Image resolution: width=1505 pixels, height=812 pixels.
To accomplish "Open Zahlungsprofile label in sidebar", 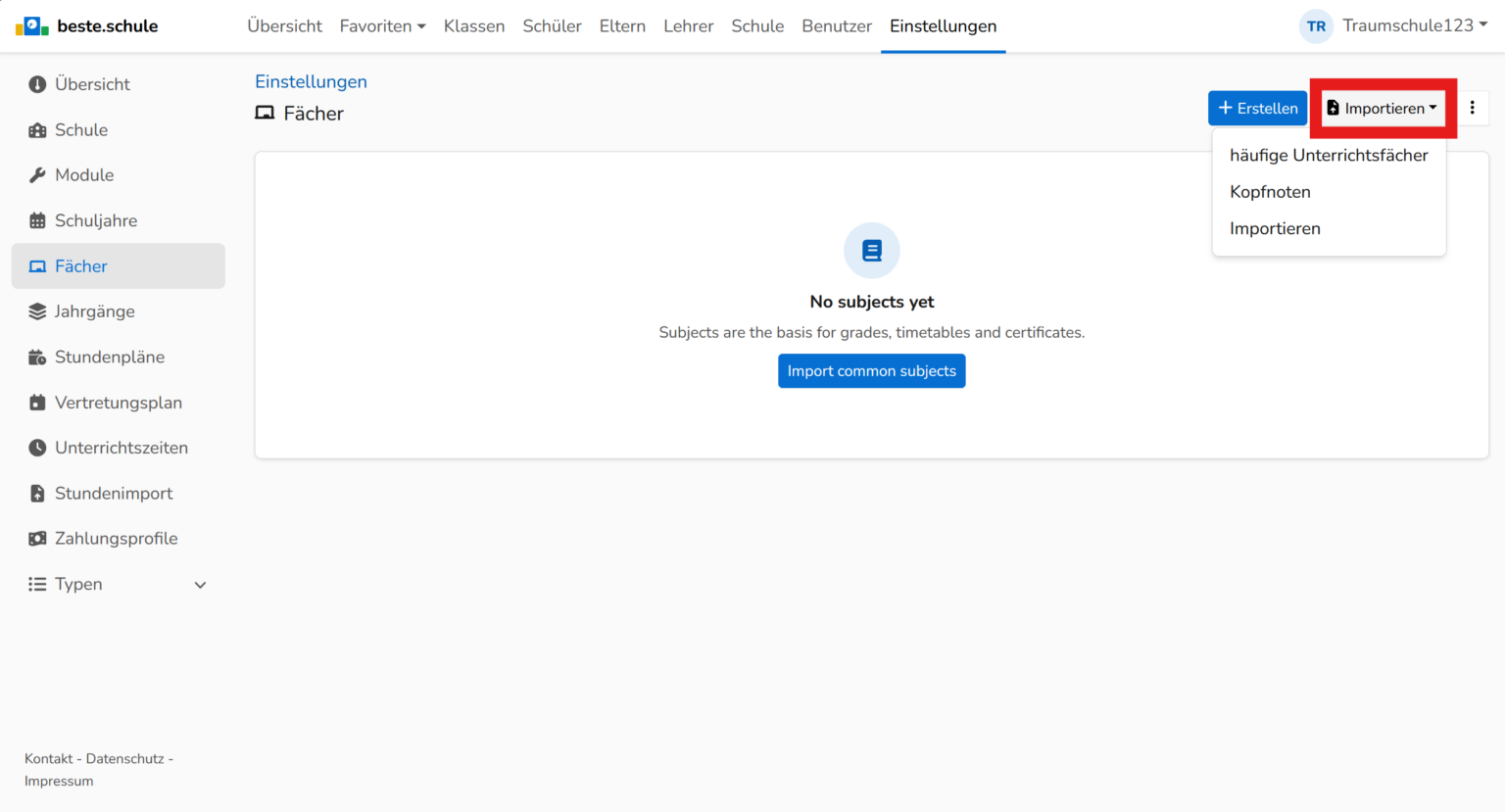I will [117, 539].
